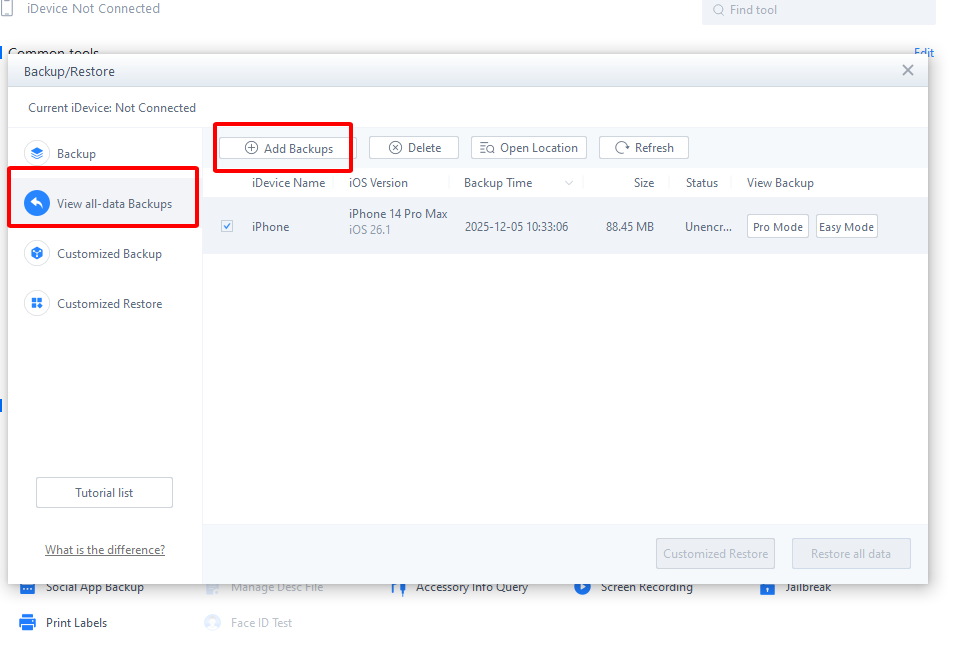Viewport: 956px width, 656px height.
Task: Close the Backup/Restore dialog
Action: 907,70
